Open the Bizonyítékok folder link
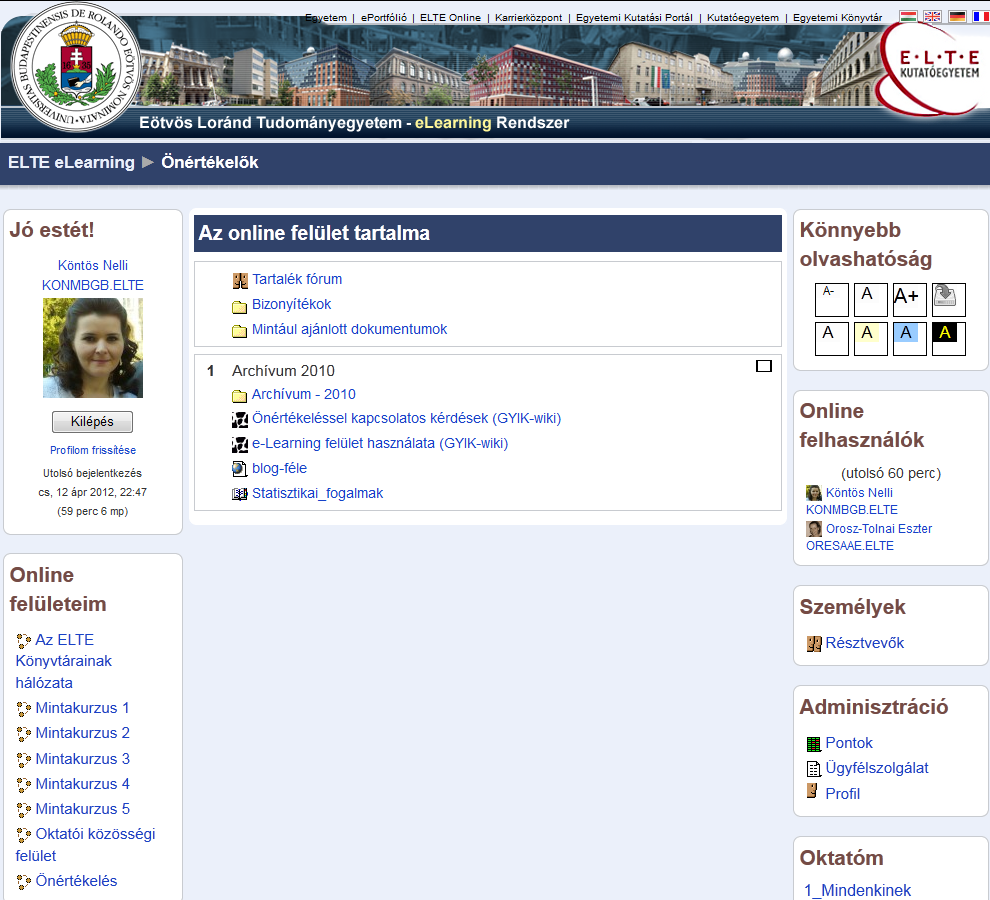This screenshot has height=900, width=990. pos(291,304)
